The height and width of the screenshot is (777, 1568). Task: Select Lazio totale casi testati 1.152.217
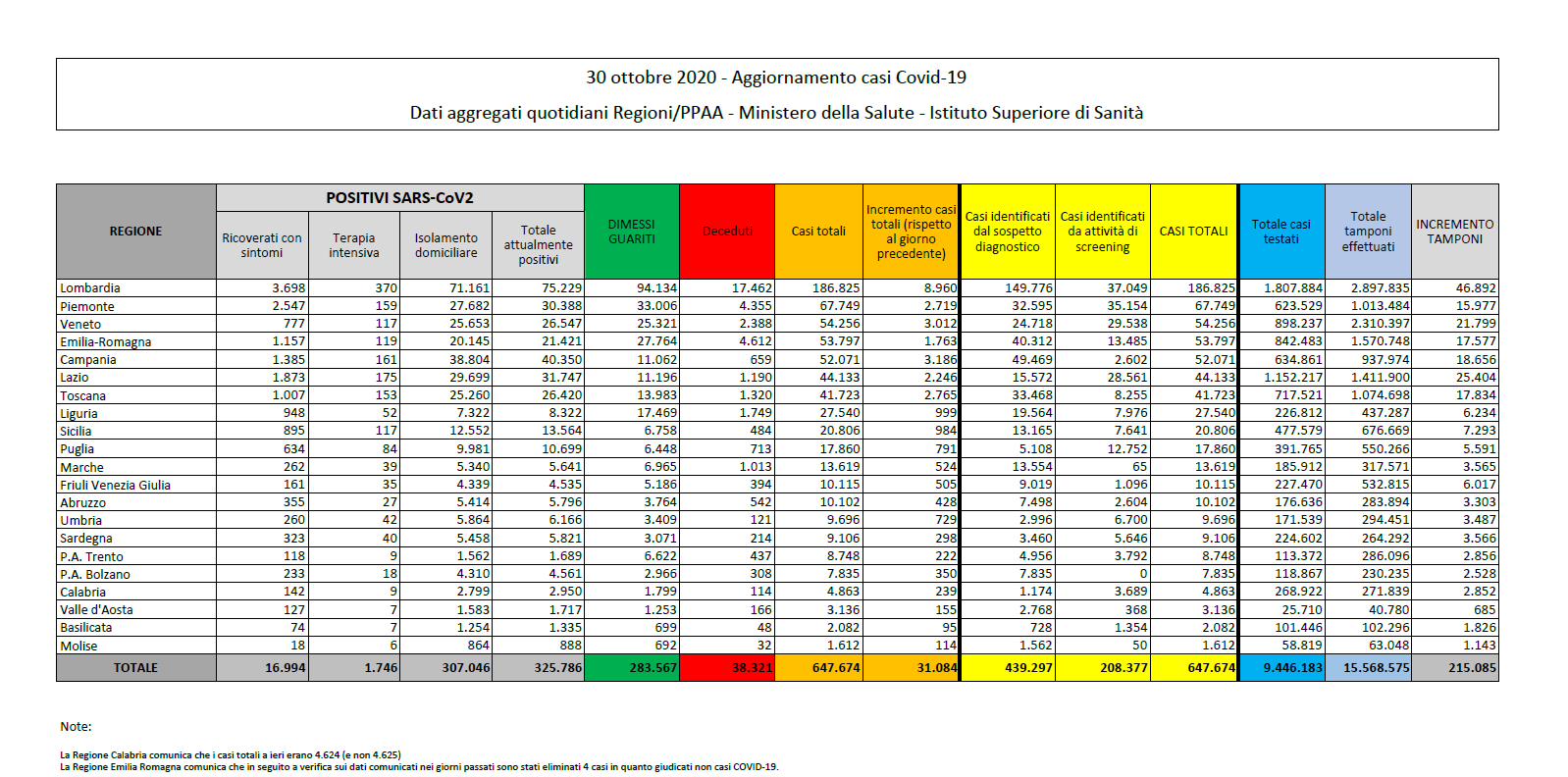[1293, 378]
